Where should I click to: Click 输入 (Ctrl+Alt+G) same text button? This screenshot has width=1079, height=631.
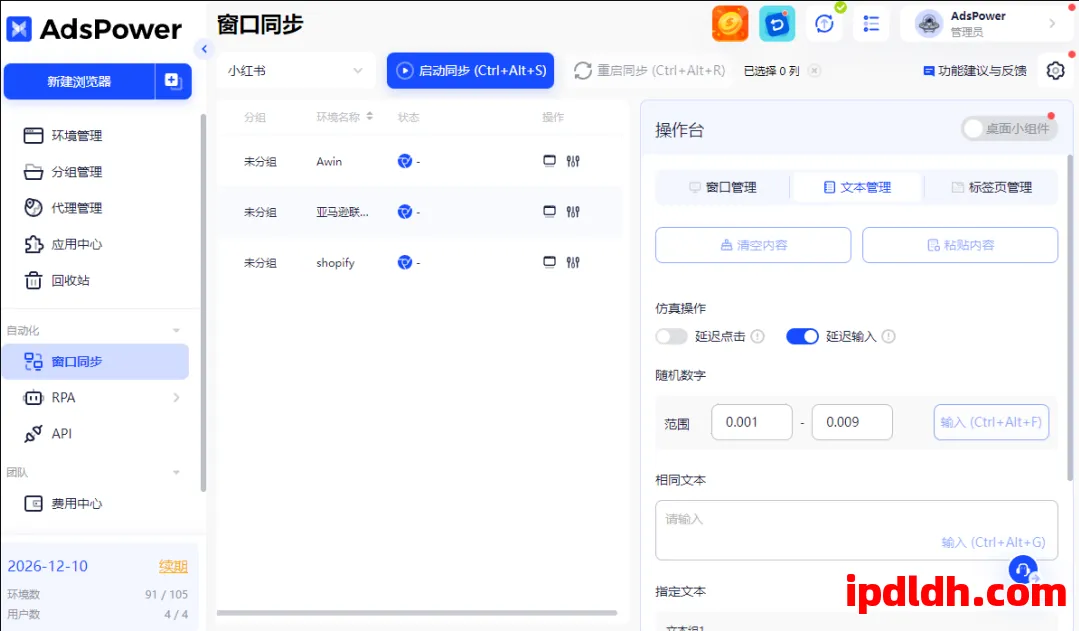993,542
